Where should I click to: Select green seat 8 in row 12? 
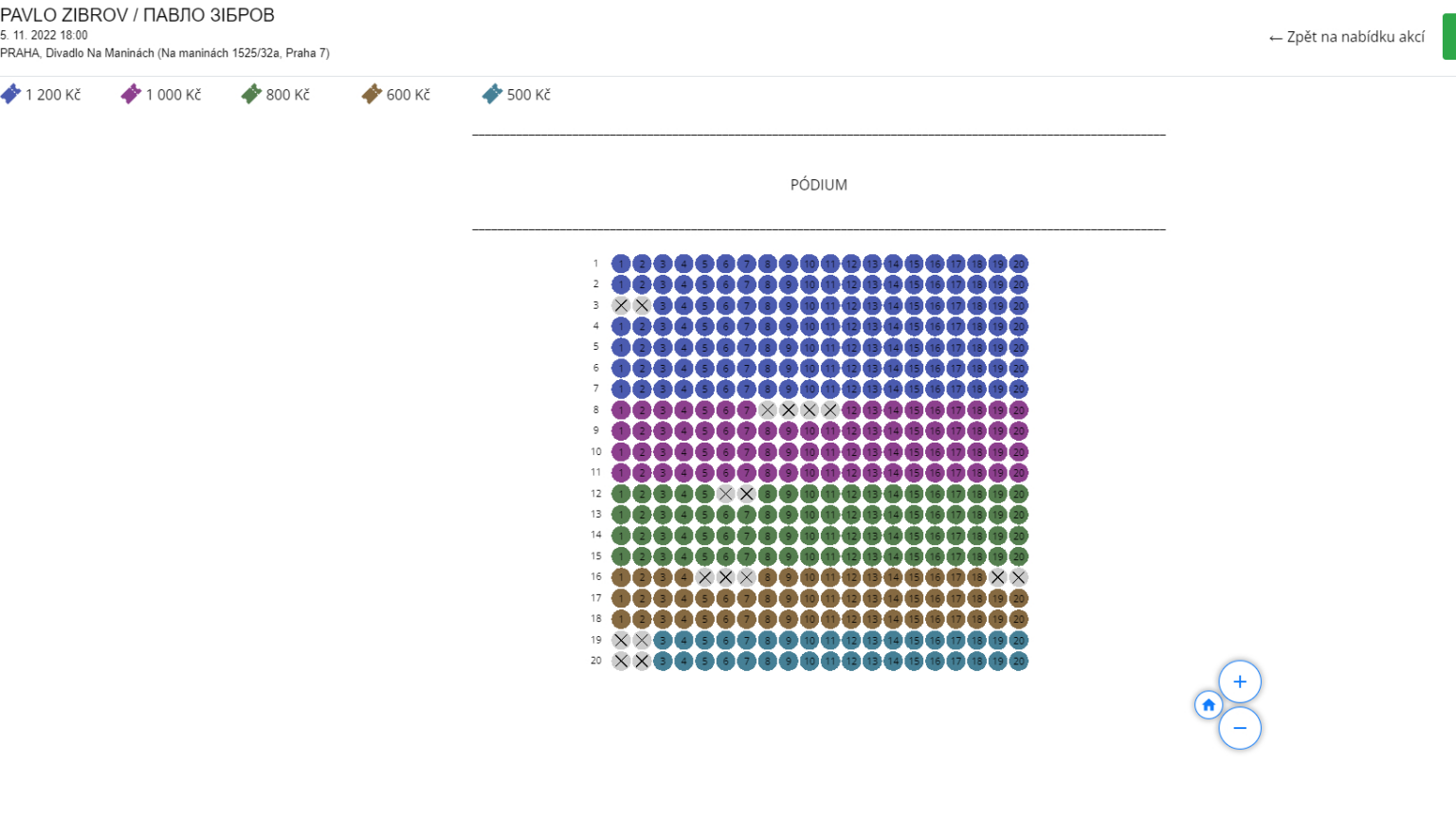768,494
